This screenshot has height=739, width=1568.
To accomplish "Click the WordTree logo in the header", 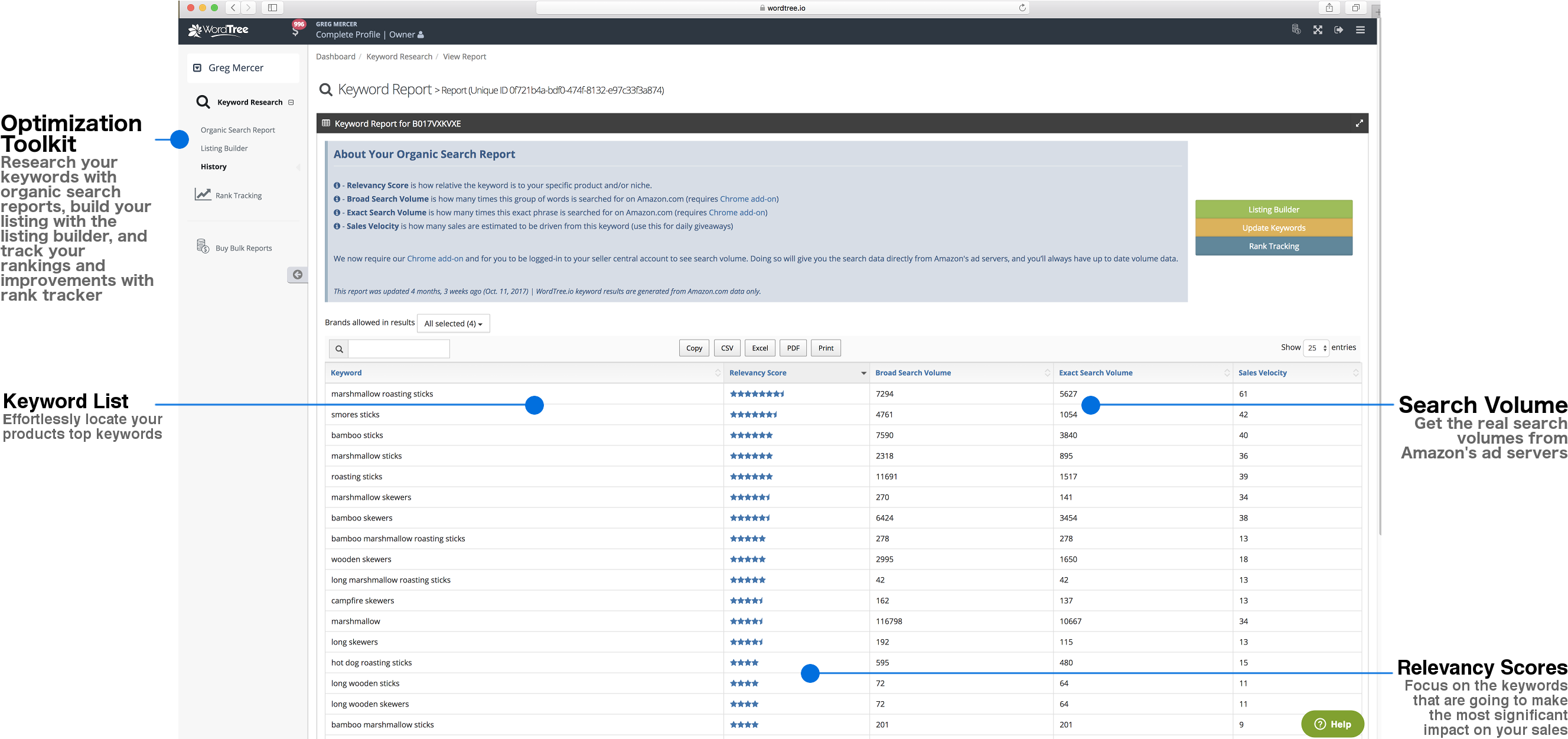I will 217,30.
